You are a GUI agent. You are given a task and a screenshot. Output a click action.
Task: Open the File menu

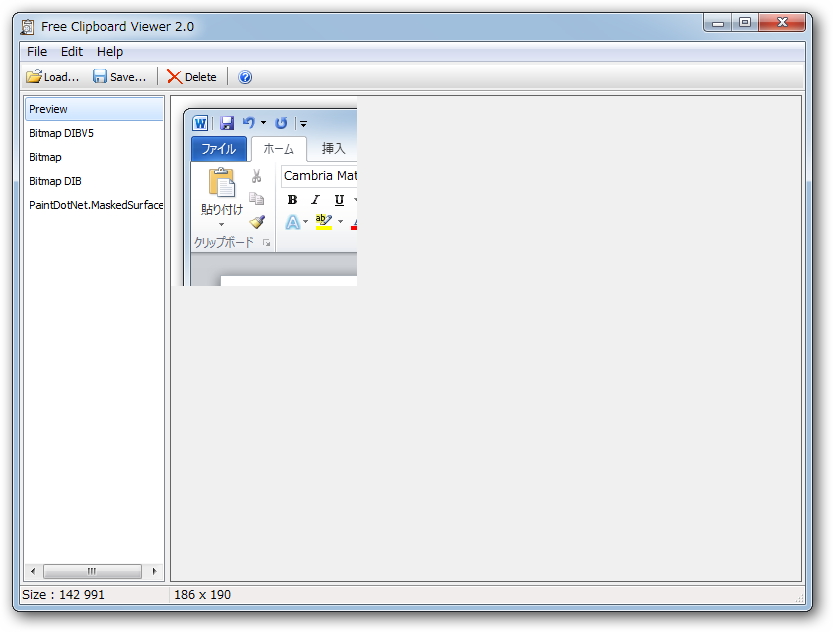(36, 52)
